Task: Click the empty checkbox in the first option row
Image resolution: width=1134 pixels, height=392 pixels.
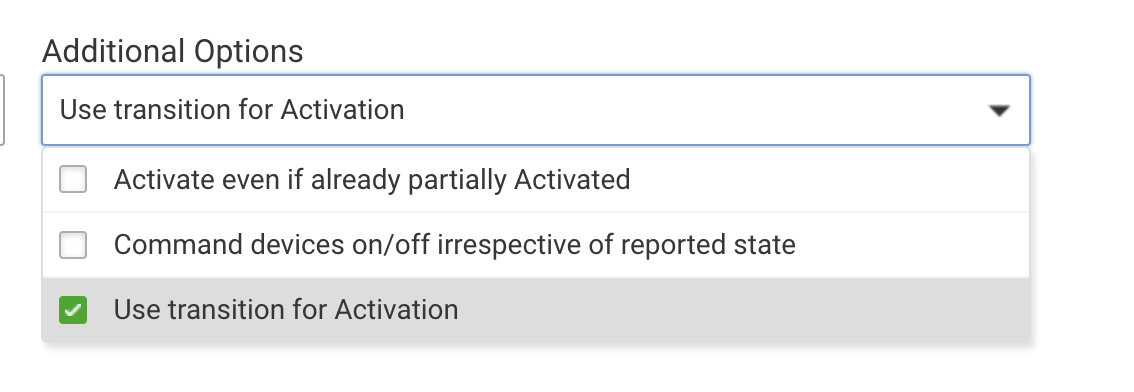Action: (x=73, y=179)
